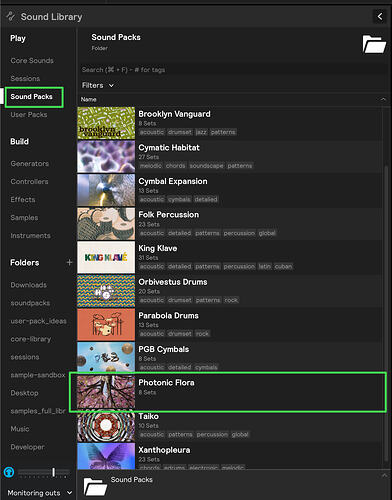Select the Orbivestus Drums title
Screen dimensions: 392x500
point(173,282)
